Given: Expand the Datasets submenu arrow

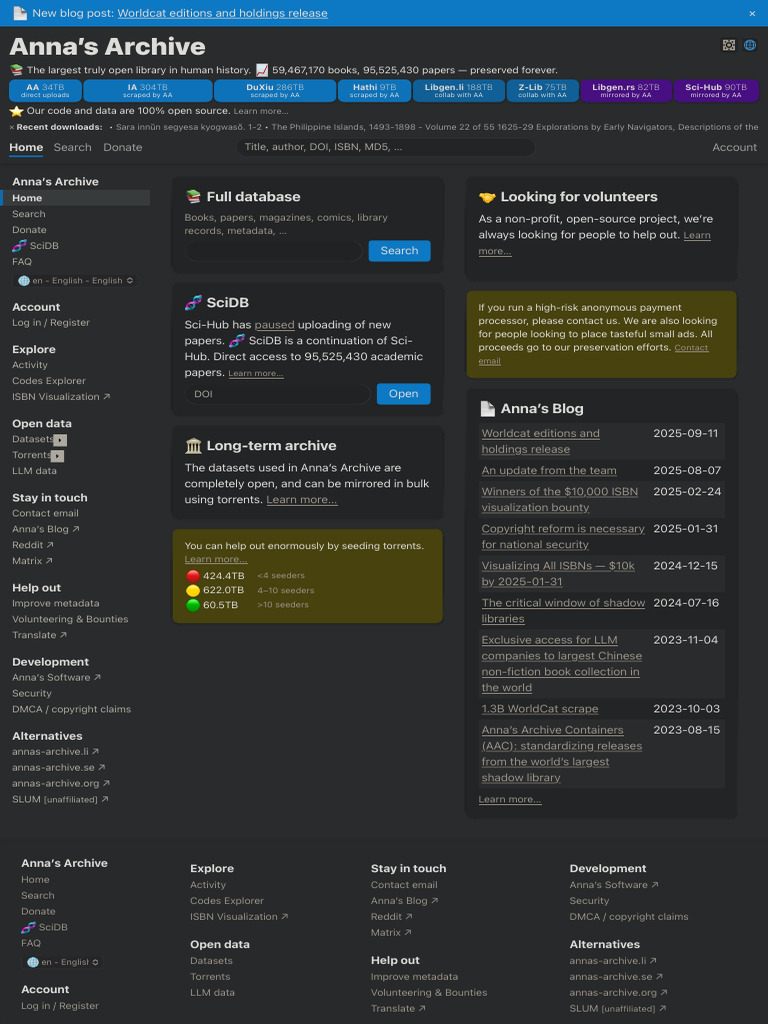Looking at the screenshot, I should tap(60, 439).
